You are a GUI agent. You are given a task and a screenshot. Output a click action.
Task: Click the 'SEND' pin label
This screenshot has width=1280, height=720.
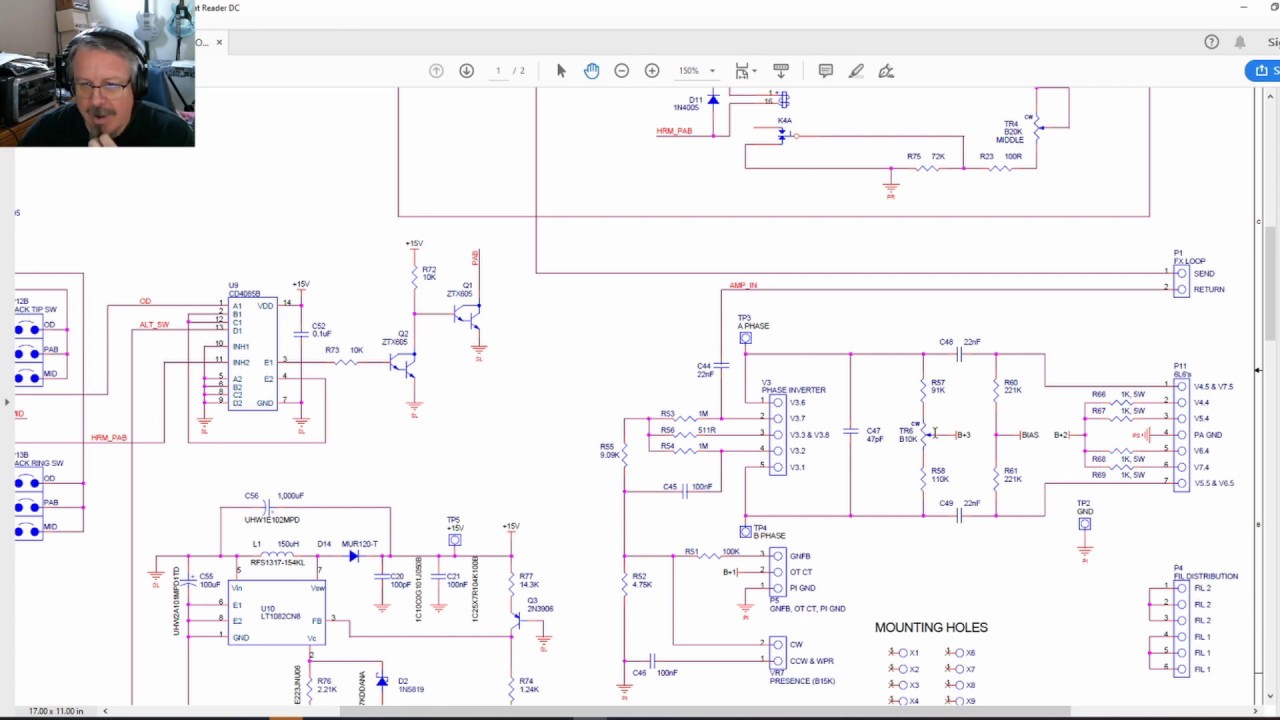[1204, 273]
